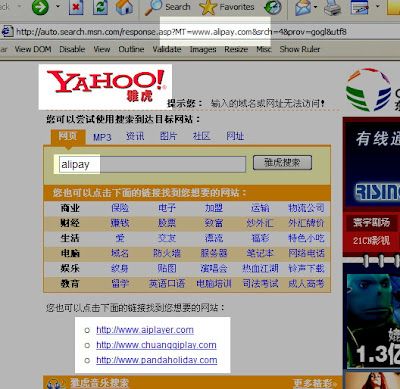Refresh the page with the green arrows icon
Viewport: 400px width, 389px height.
point(100,7)
